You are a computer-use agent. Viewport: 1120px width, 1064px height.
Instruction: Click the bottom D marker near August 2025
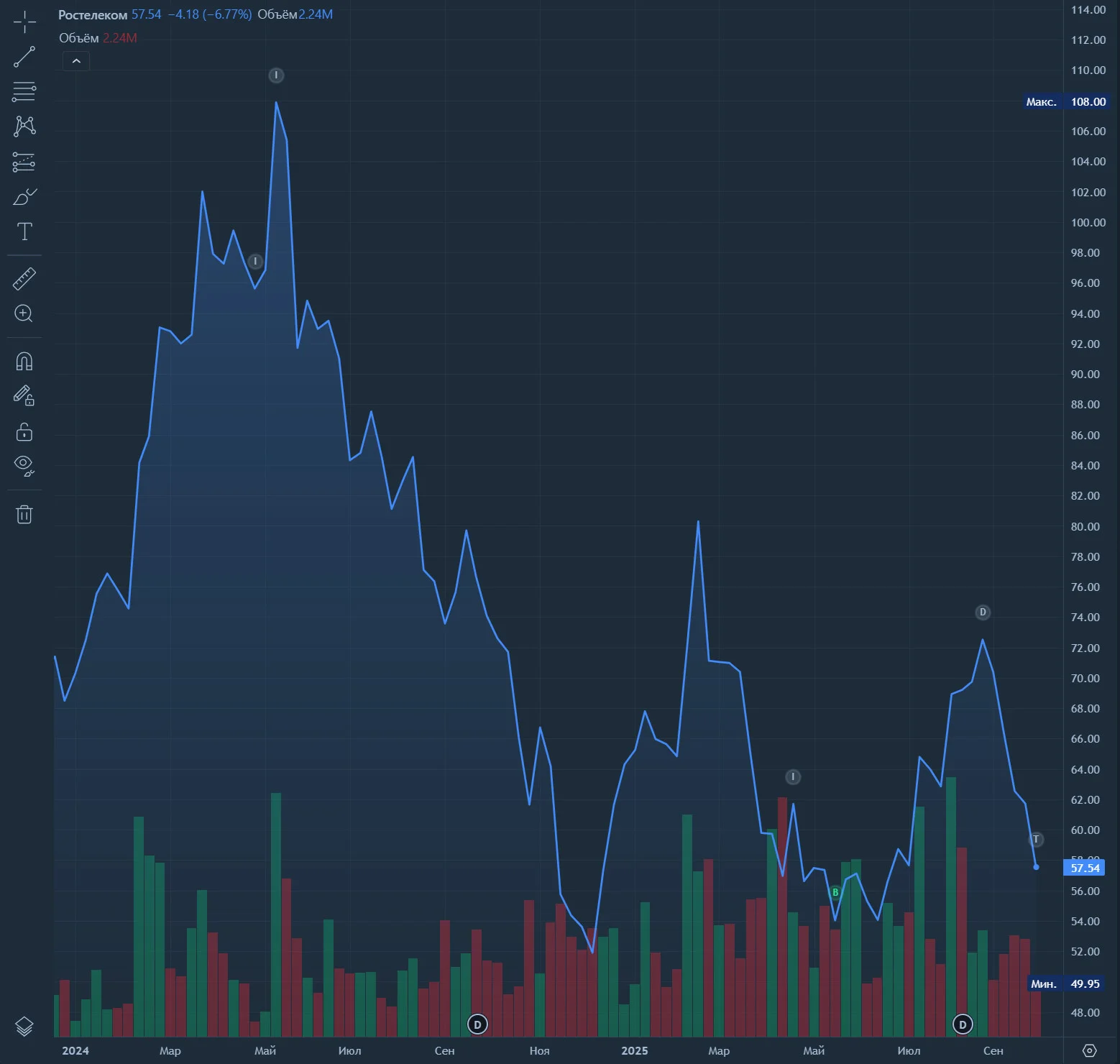tap(963, 1024)
